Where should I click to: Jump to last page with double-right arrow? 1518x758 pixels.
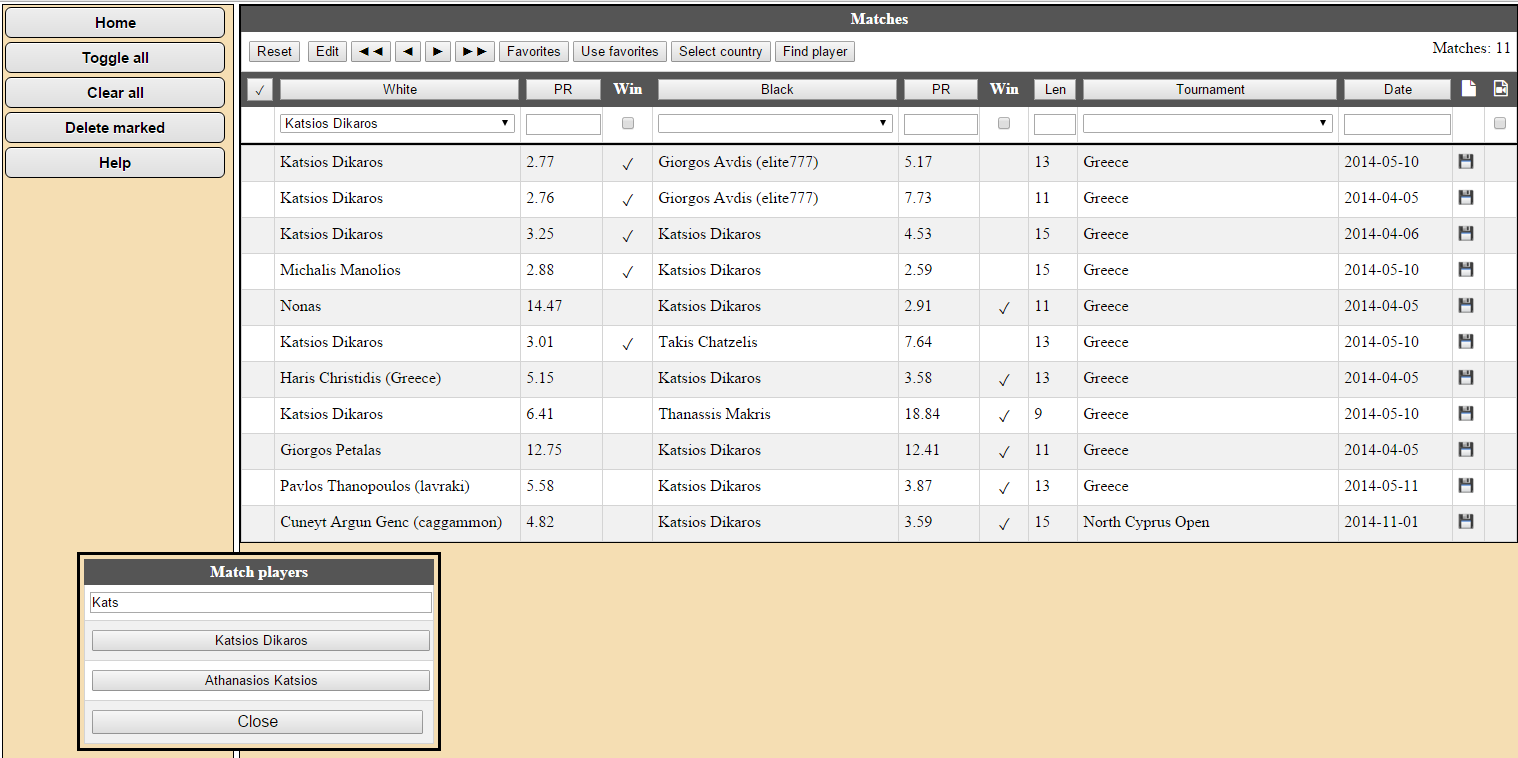(x=474, y=52)
